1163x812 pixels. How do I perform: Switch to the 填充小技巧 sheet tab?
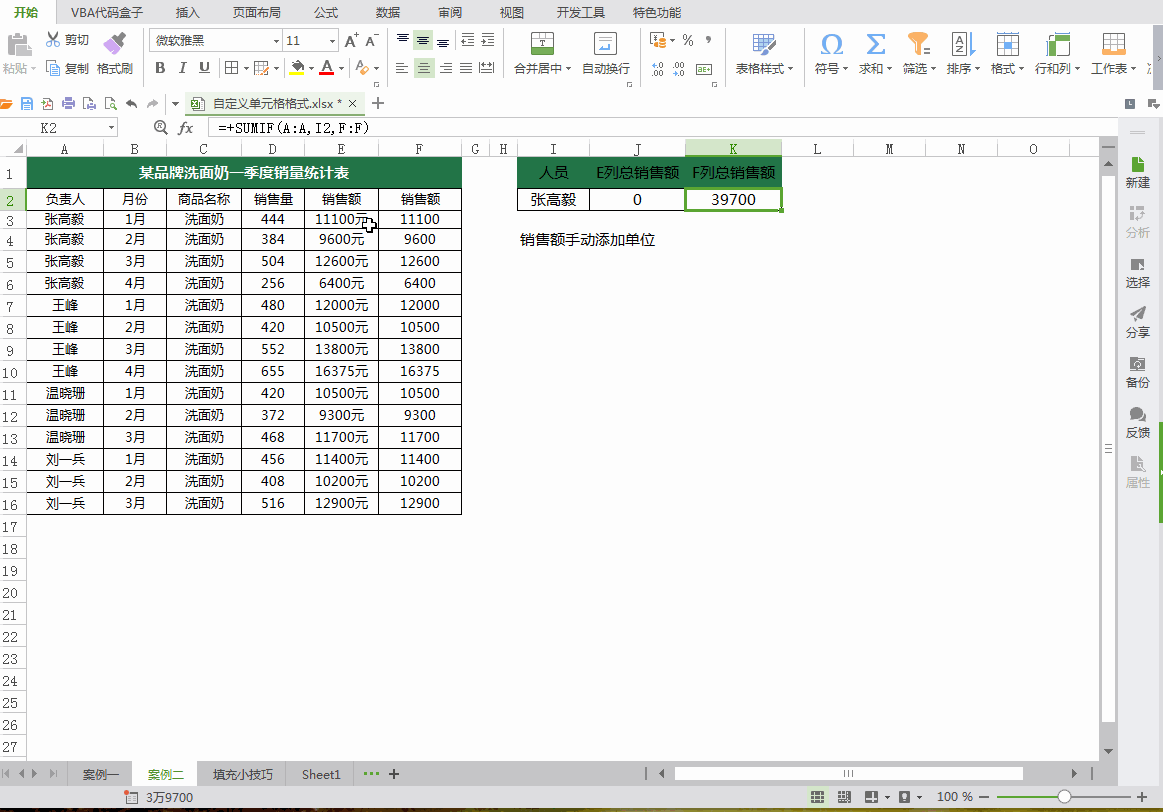coord(243,774)
